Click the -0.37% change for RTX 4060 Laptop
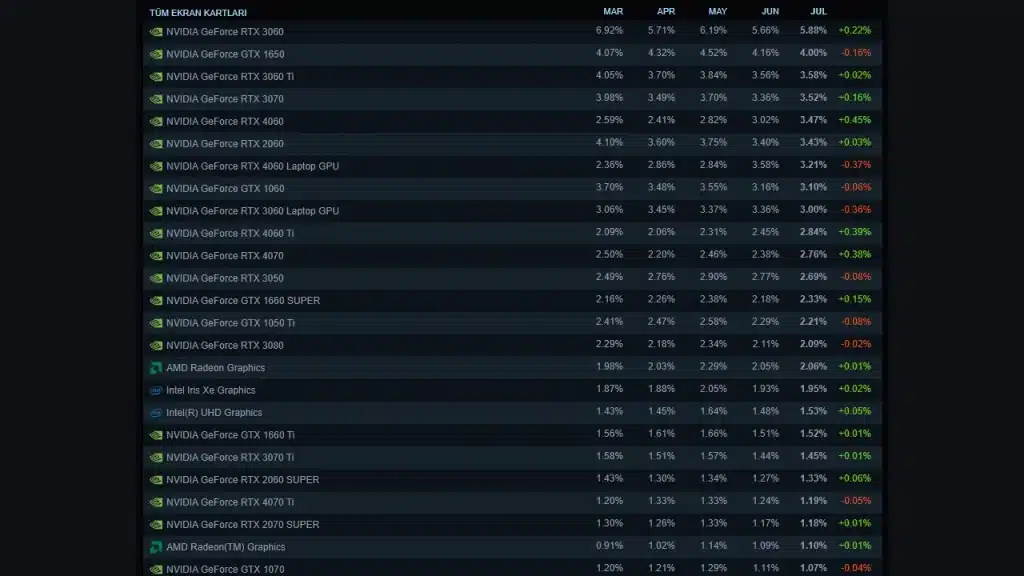 (855, 165)
